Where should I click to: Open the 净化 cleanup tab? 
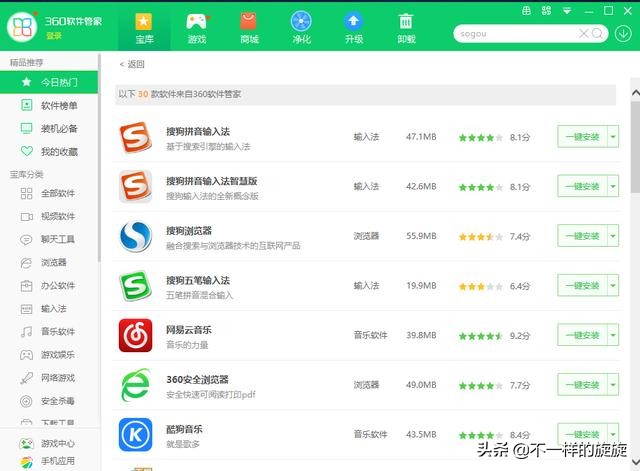(x=301, y=28)
